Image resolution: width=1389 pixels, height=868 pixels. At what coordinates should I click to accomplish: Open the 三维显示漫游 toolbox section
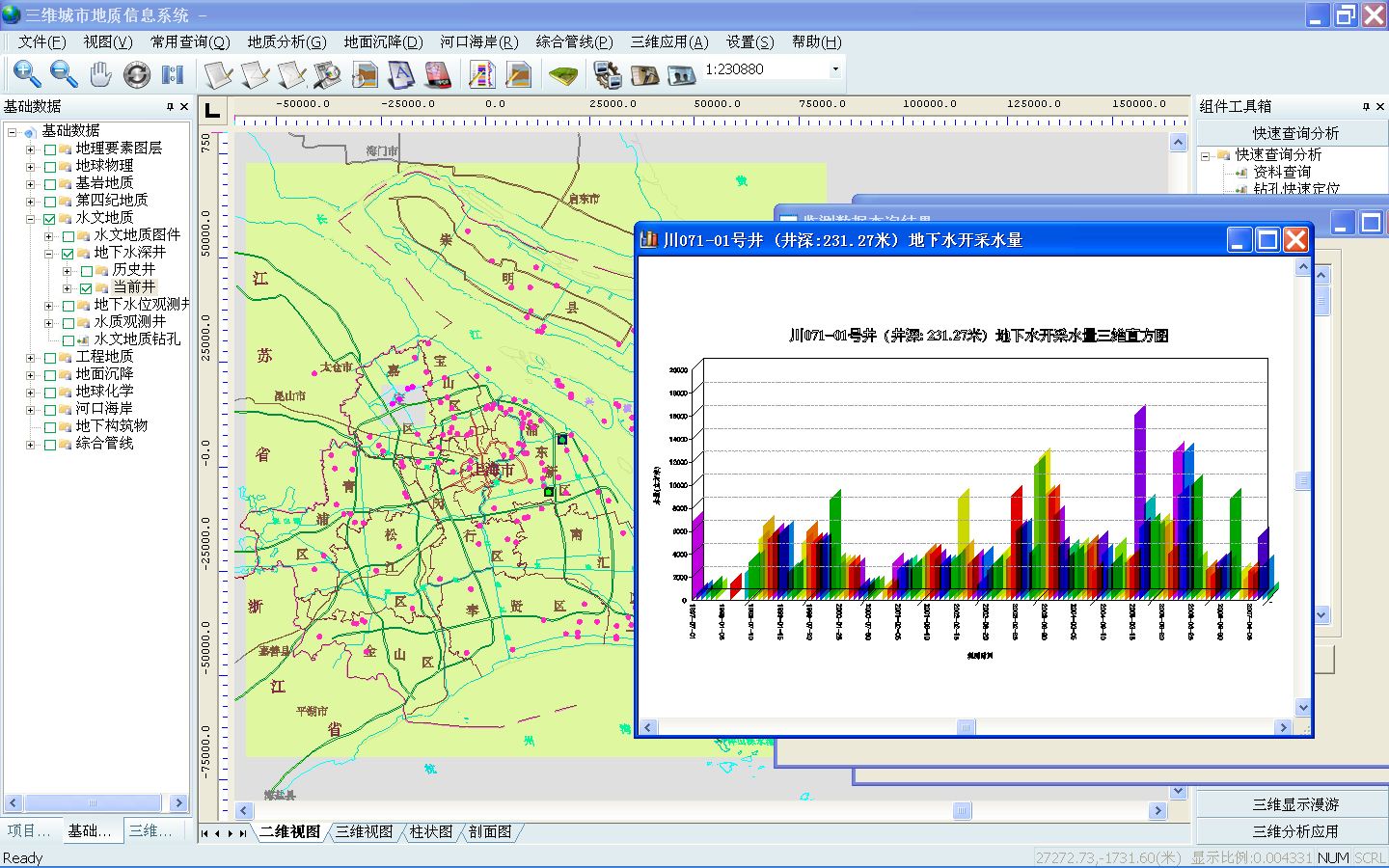pos(1294,804)
